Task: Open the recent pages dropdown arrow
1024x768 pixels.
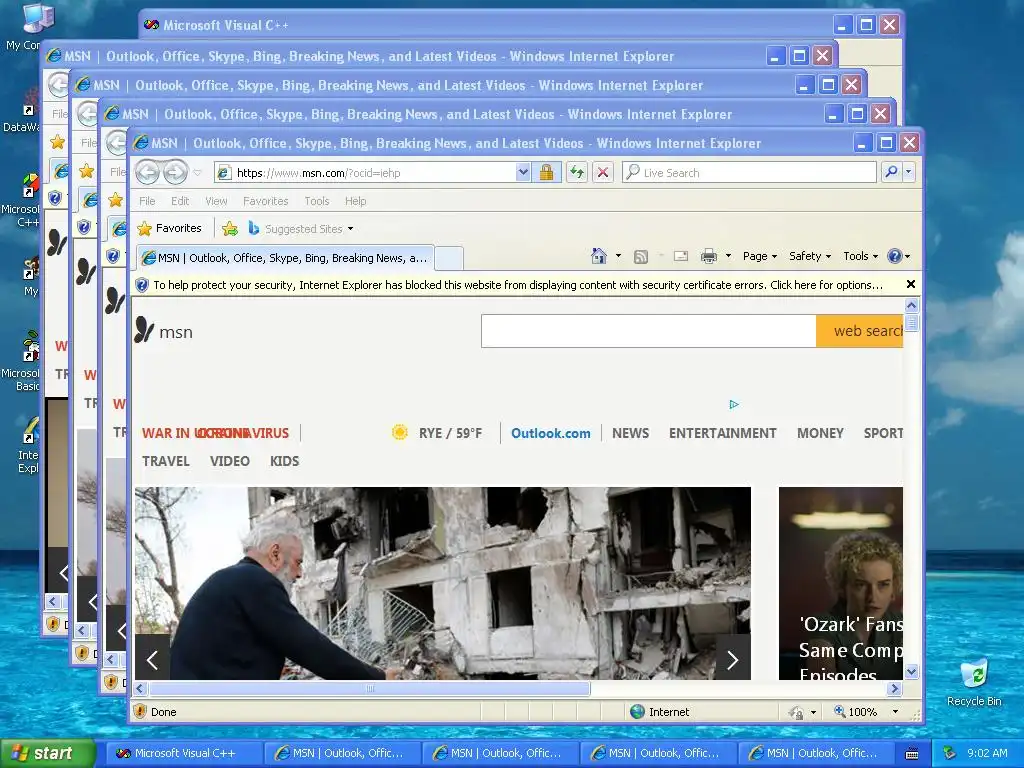Action: [197, 172]
